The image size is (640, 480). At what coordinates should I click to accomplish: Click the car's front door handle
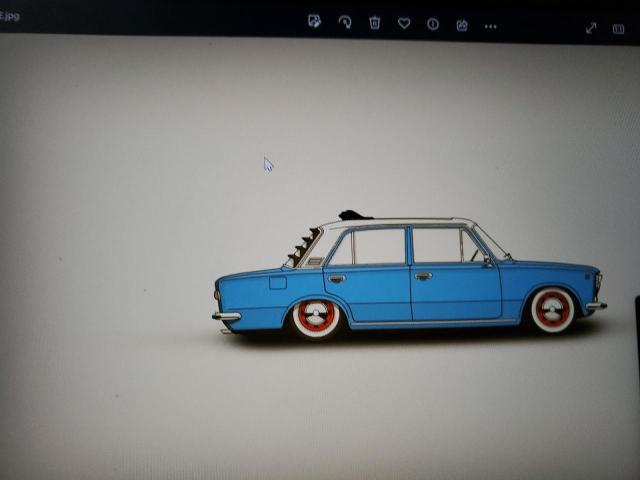tap(423, 276)
